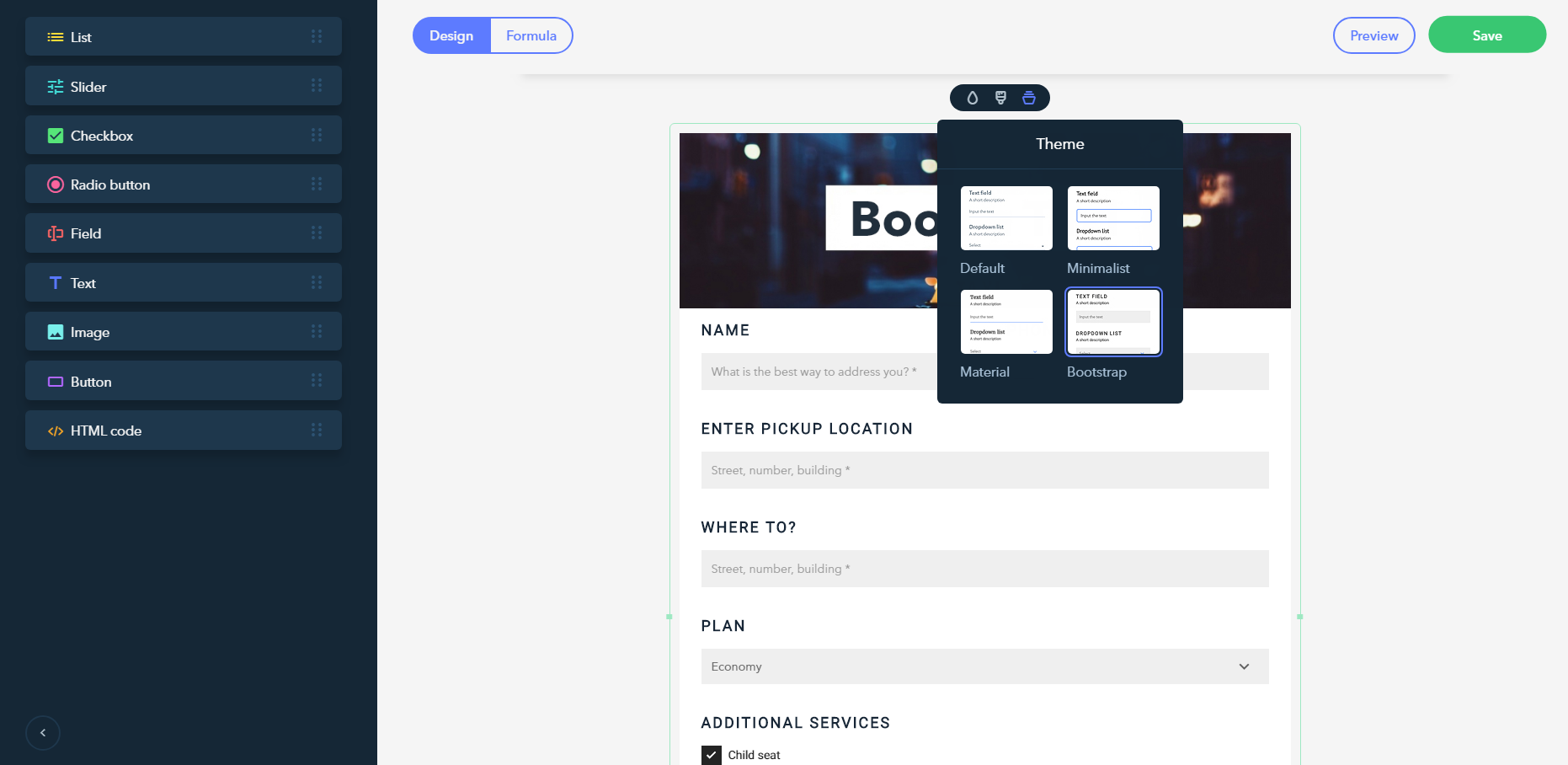Click the Child seat label text
The width and height of the screenshot is (1568, 765).
tap(755, 755)
